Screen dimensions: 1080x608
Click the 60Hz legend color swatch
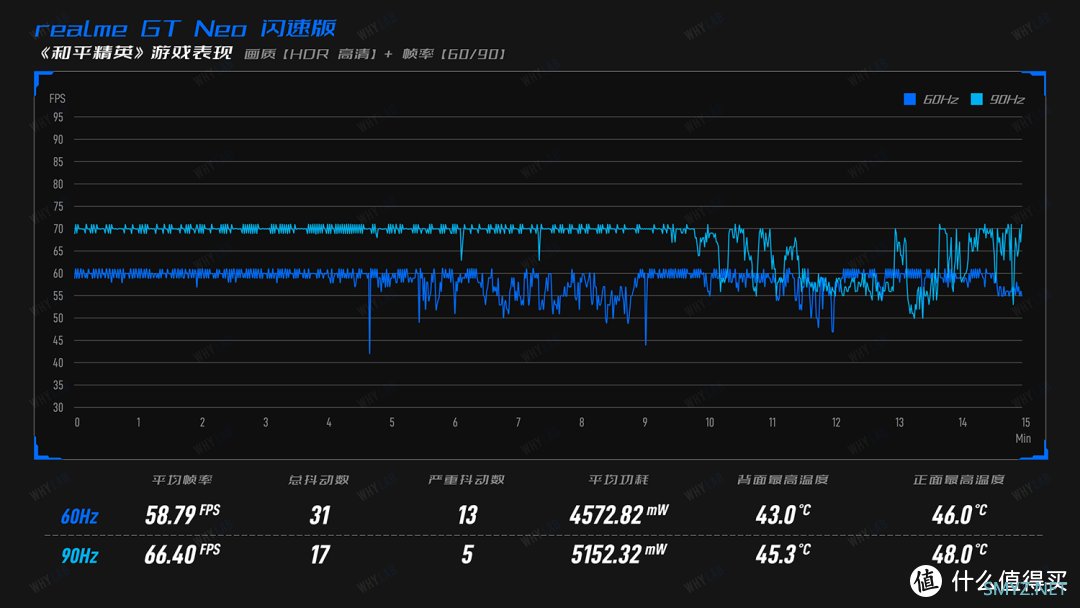click(909, 99)
